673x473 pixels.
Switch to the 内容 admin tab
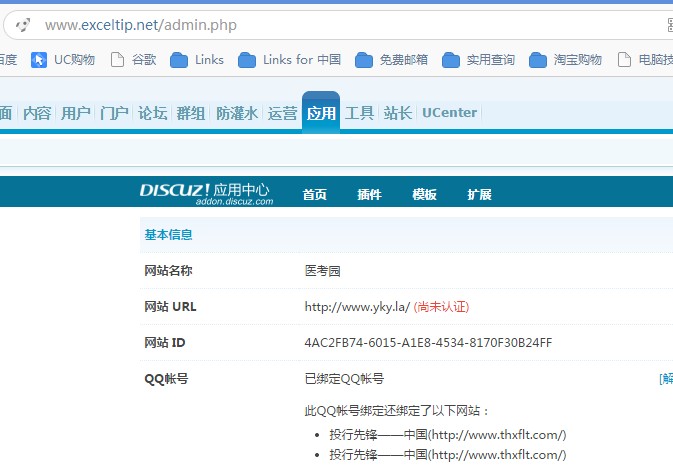coord(37,113)
